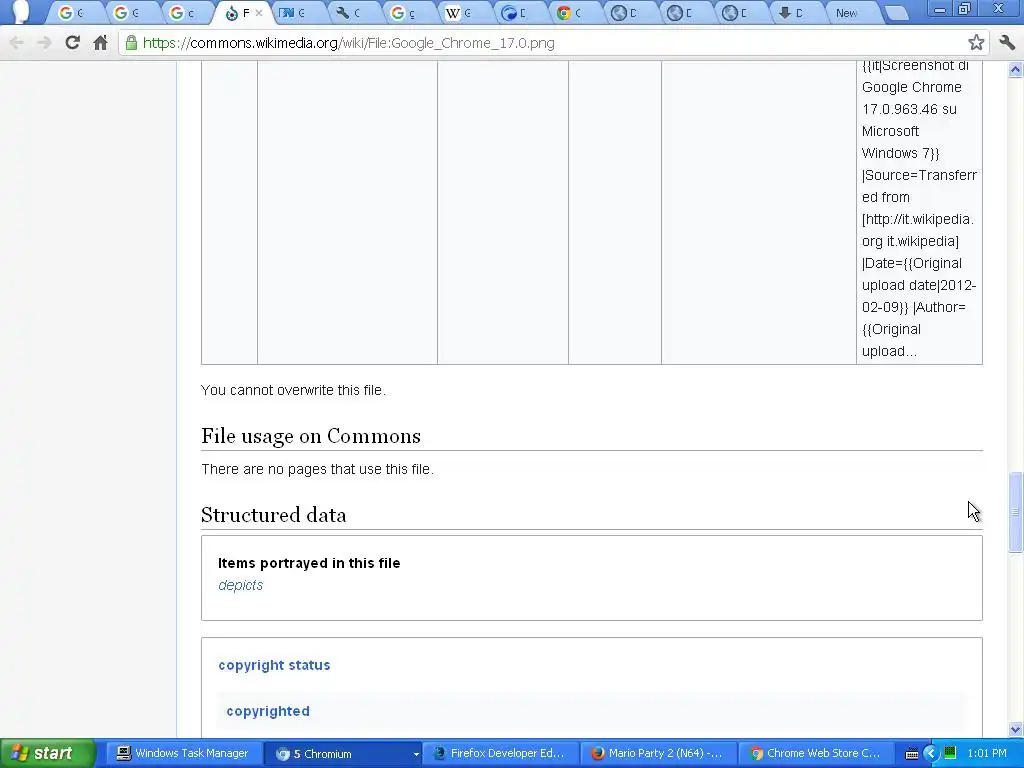The width and height of the screenshot is (1024, 768).
Task: Click the user avatar icon in title bar
Action: click(x=20, y=11)
